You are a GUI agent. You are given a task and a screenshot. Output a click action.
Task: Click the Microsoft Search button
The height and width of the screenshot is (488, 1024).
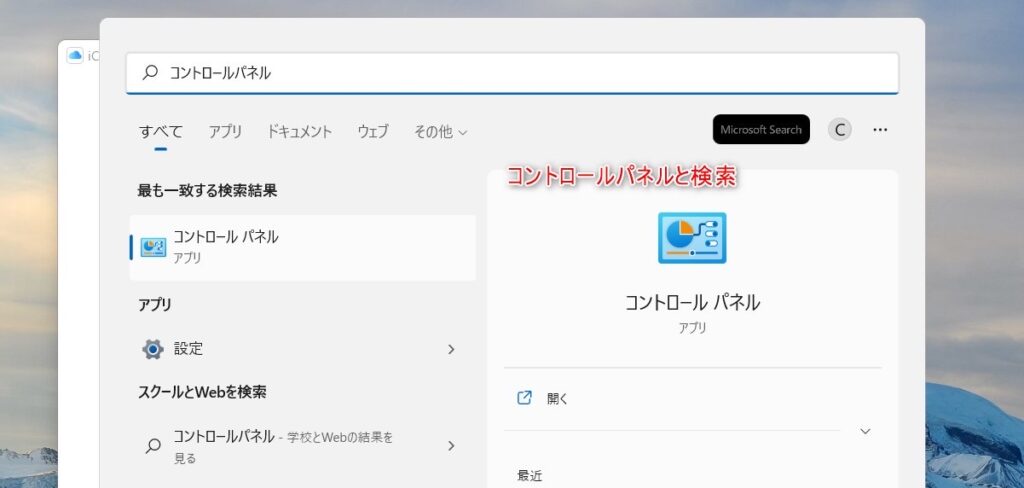pyautogui.click(x=761, y=129)
